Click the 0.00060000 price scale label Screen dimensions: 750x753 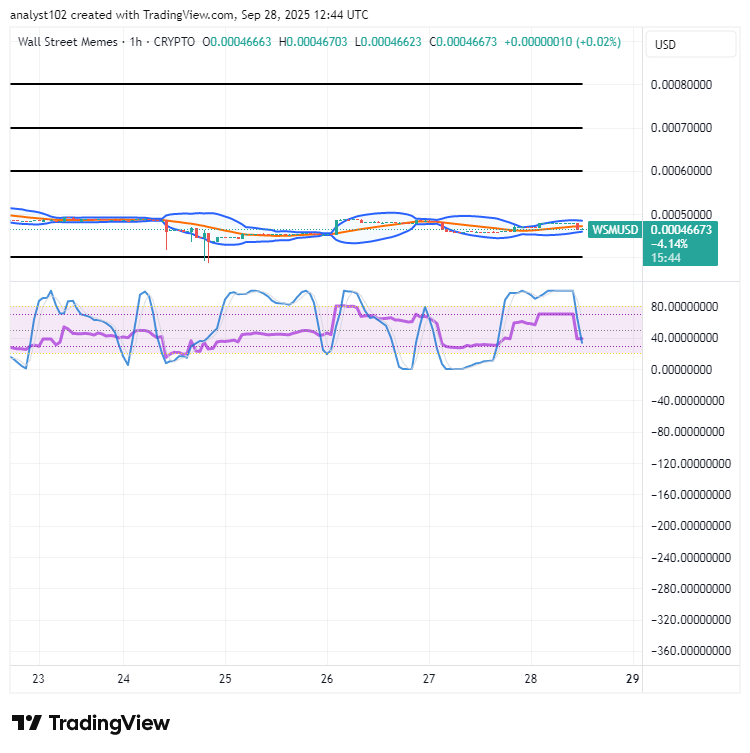point(681,171)
